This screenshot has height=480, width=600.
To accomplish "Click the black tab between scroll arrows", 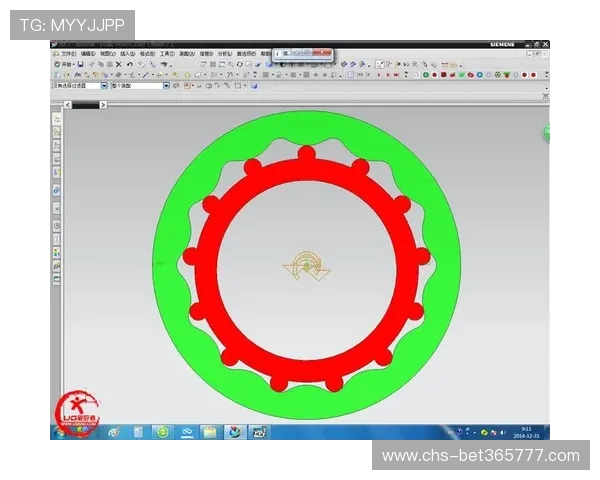I will pyautogui.click(x=86, y=105).
